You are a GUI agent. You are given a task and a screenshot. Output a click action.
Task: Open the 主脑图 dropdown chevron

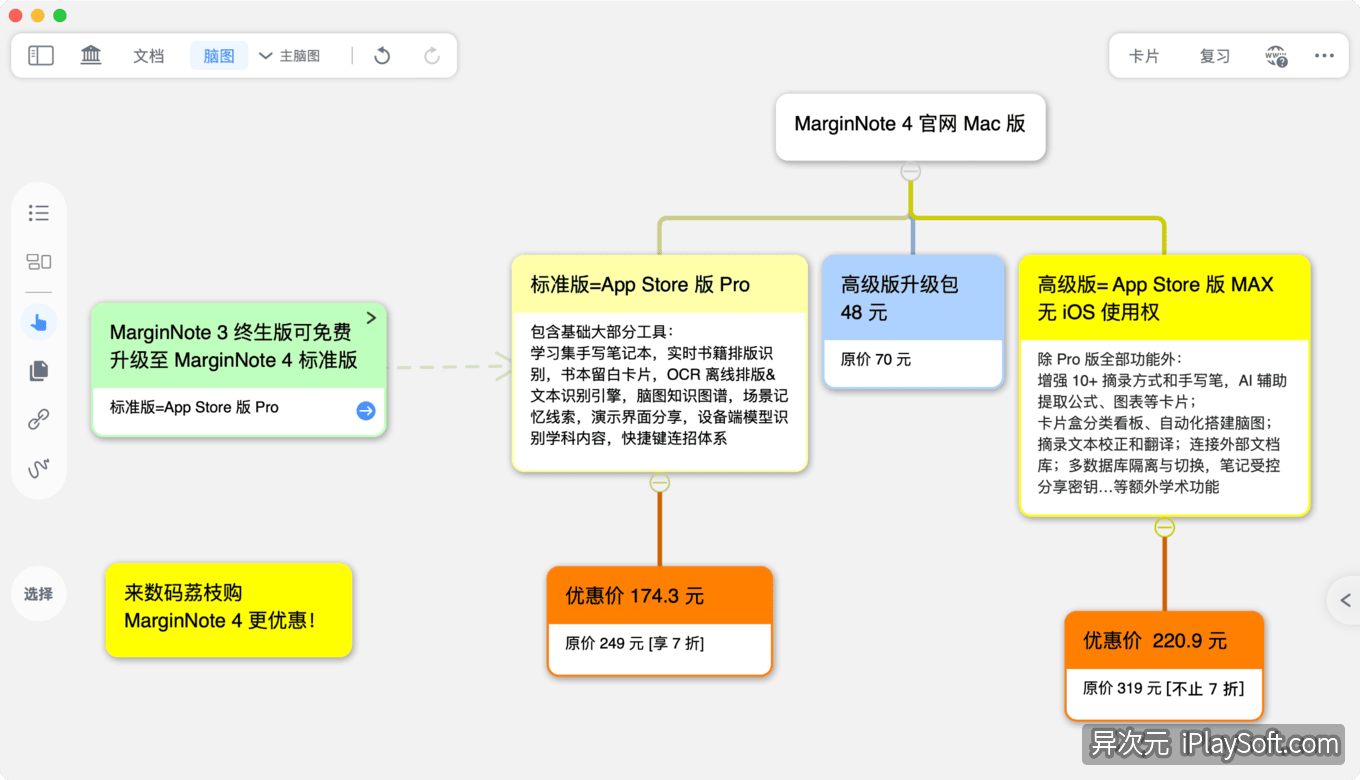click(x=264, y=55)
